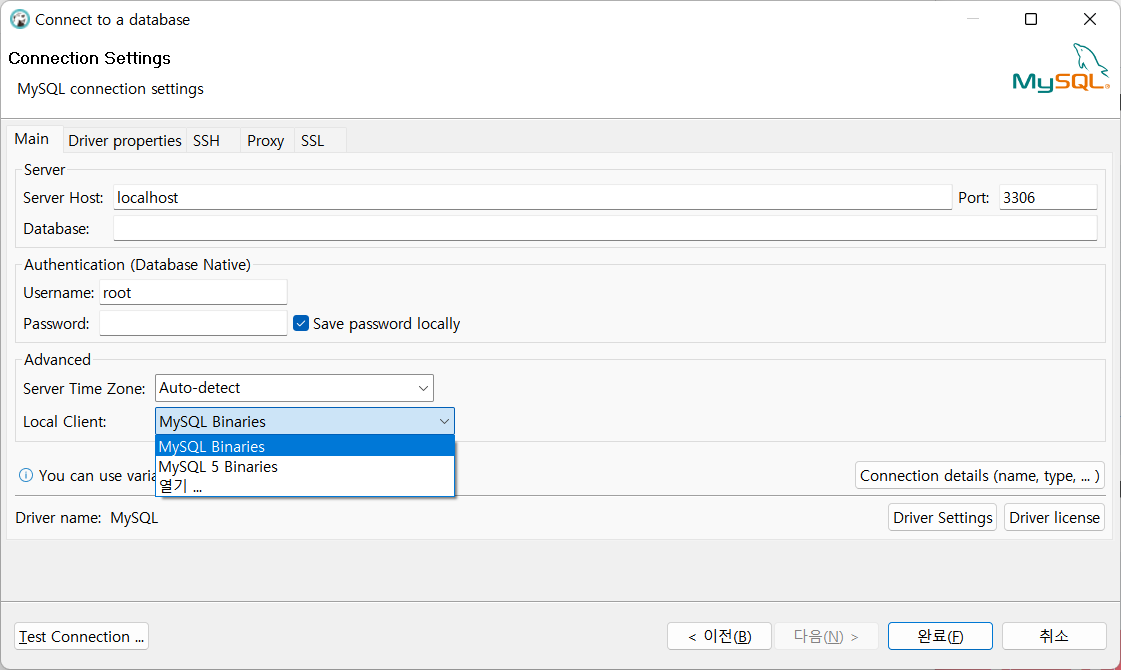The height and width of the screenshot is (670, 1121).
Task: Click the DBeaver icon in title bar
Action: coord(19,19)
